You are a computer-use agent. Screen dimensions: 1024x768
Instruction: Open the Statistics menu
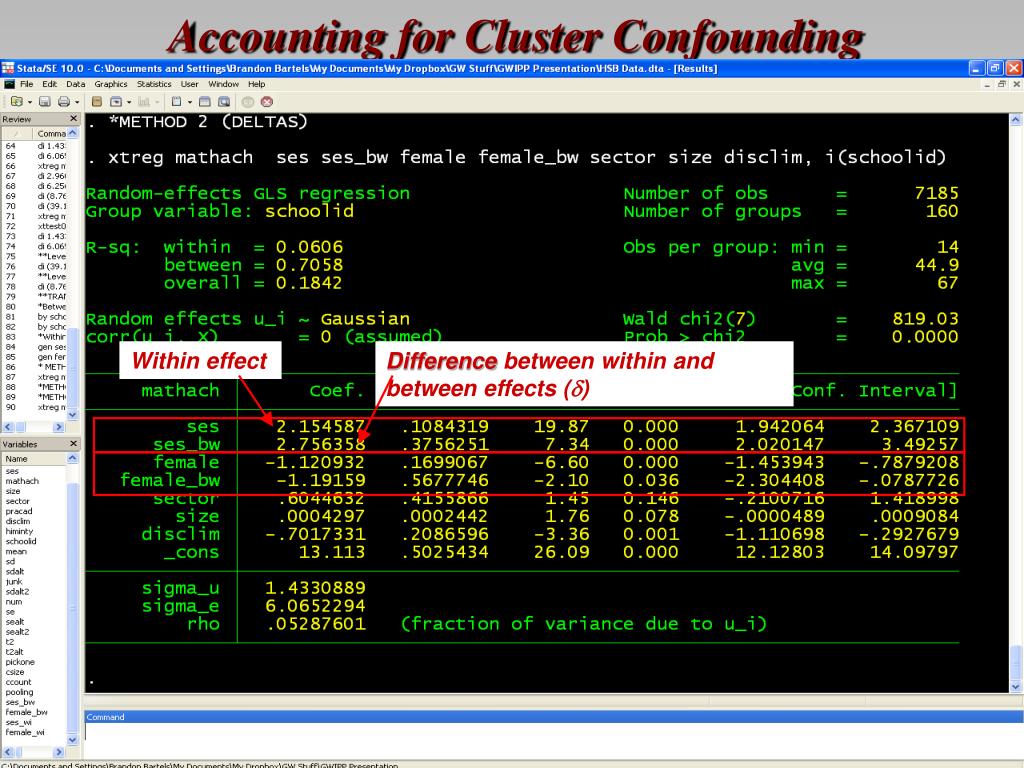point(154,84)
